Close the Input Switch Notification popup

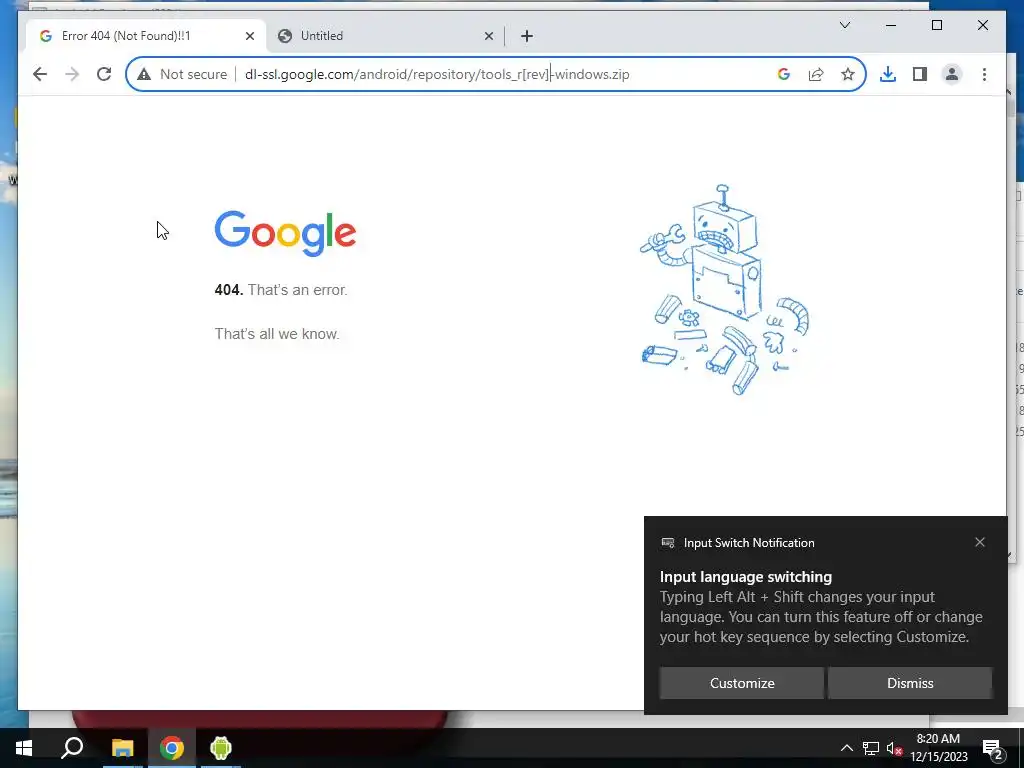click(x=980, y=542)
